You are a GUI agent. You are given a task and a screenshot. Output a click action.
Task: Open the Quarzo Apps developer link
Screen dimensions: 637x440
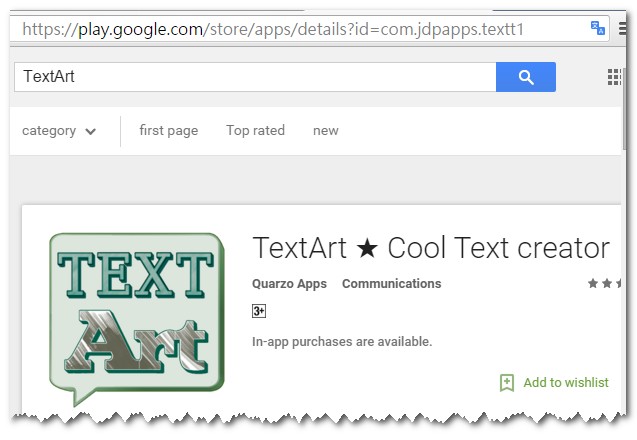[290, 284]
